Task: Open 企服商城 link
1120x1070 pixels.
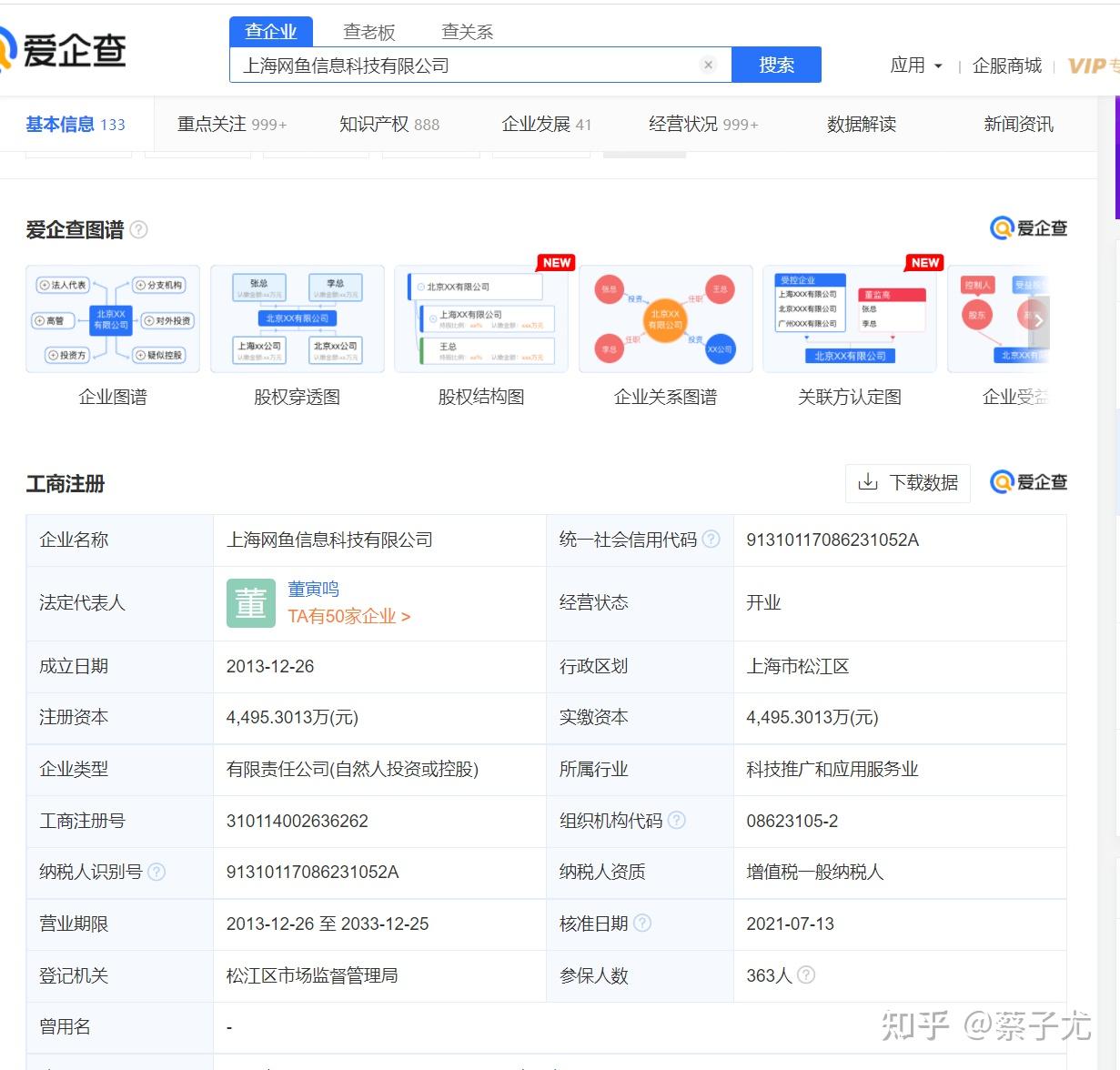Action: (x=1007, y=66)
